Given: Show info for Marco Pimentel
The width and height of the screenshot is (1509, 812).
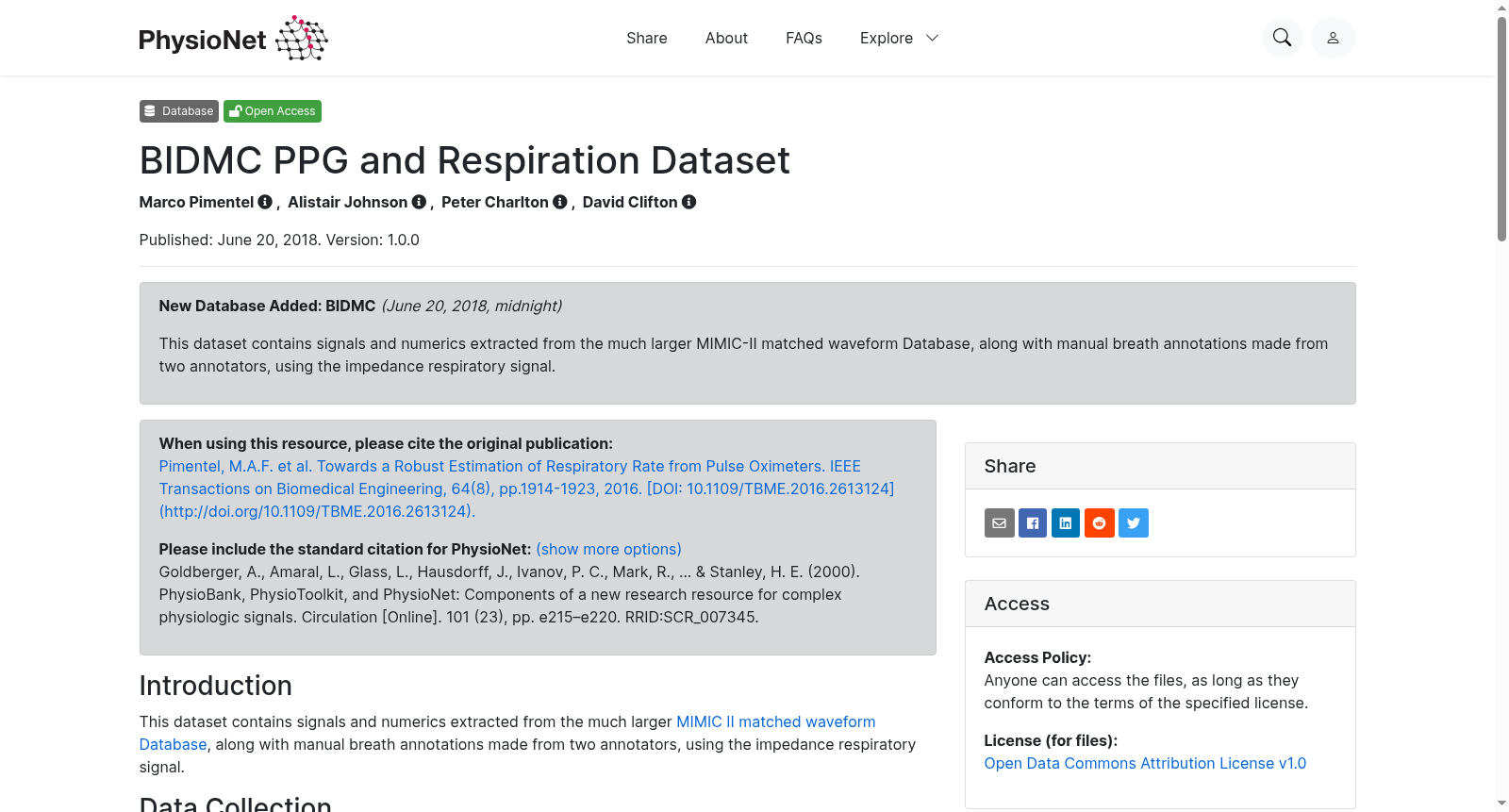Looking at the screenshot, I should pos(265,202).
